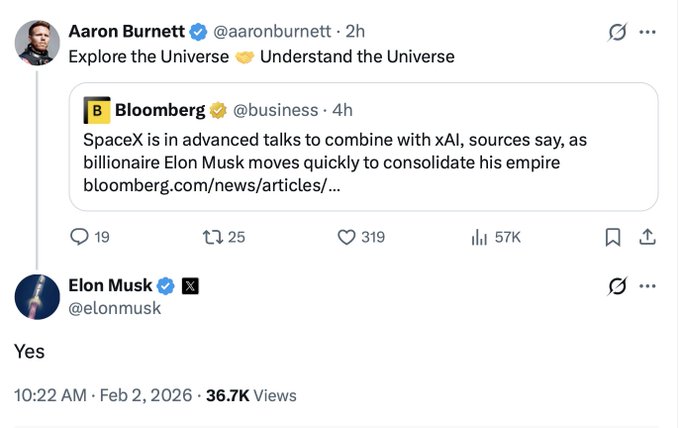The width and height of the screenshot is (680, 428).
Task: Click the repost icon showing 25
Action: click(x=211, y=237)
